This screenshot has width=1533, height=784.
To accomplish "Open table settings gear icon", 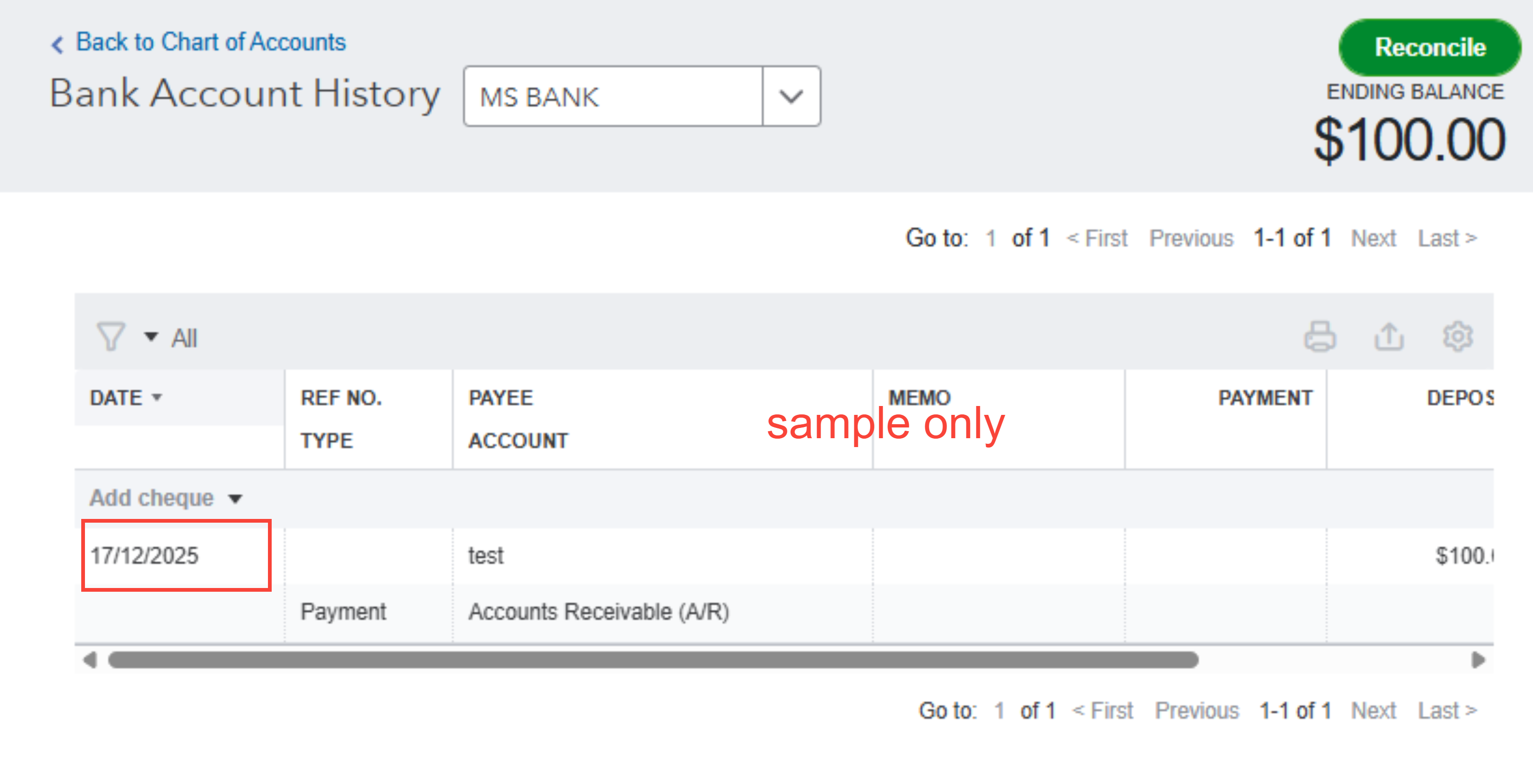I will coord(1457,336).
